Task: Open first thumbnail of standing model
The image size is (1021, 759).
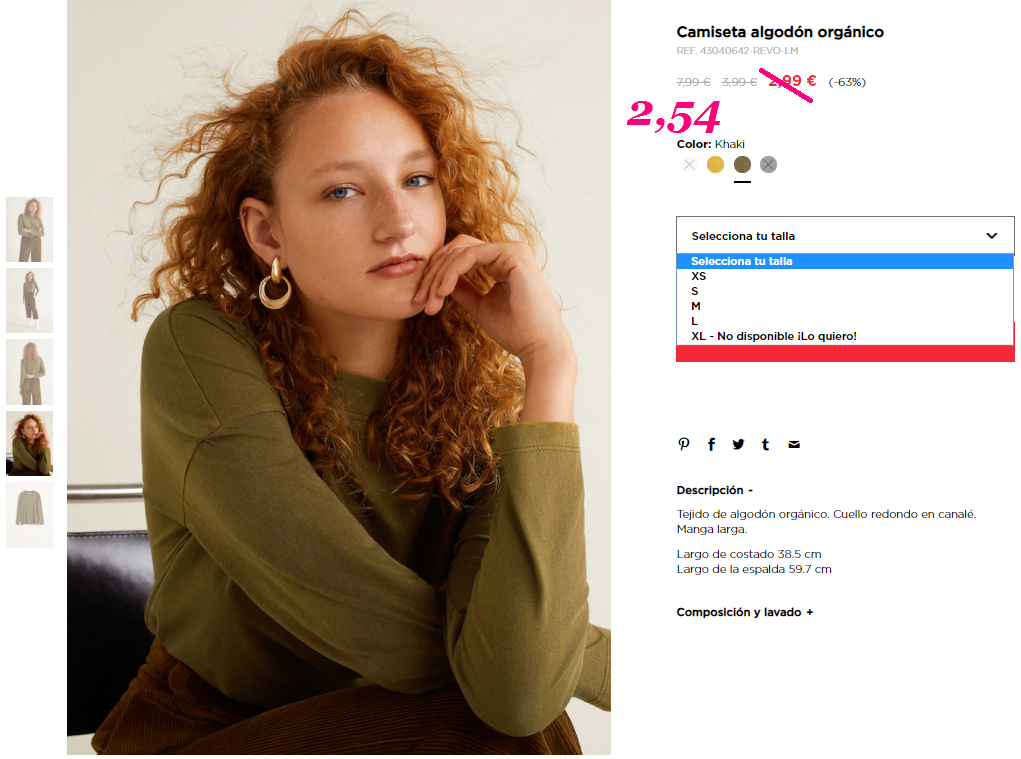Action: click(x=29, y=230)
